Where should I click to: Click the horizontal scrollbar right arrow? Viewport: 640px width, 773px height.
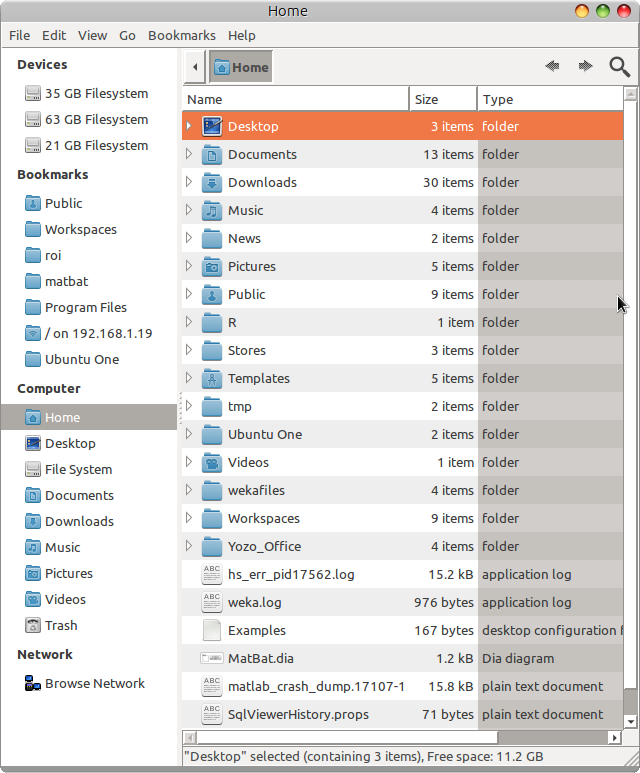click(614, 738)
